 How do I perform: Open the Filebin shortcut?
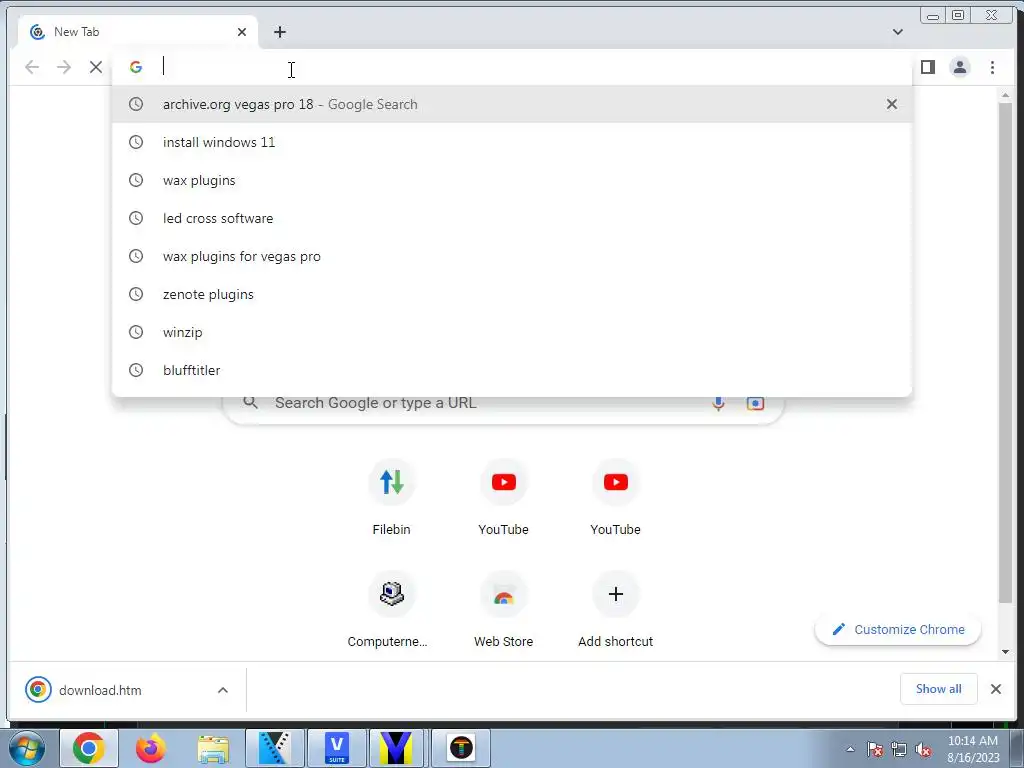[x=391, y=498]
